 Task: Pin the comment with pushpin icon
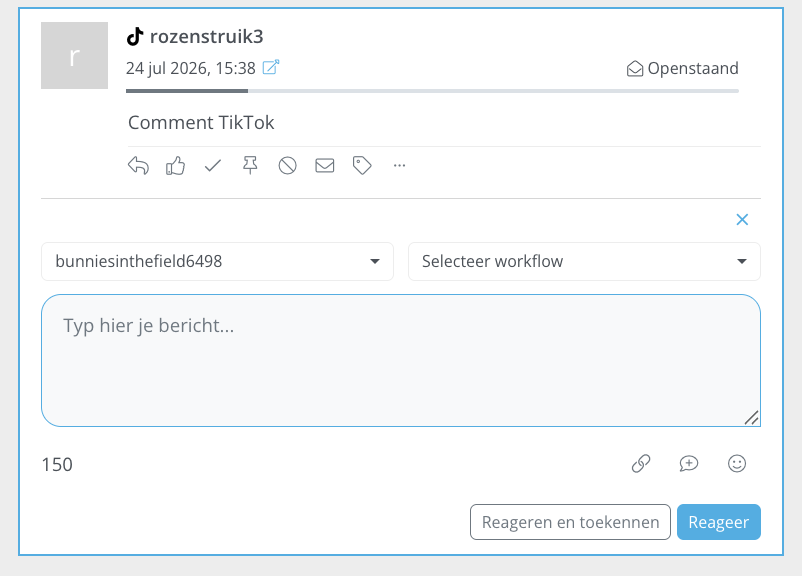250,166
